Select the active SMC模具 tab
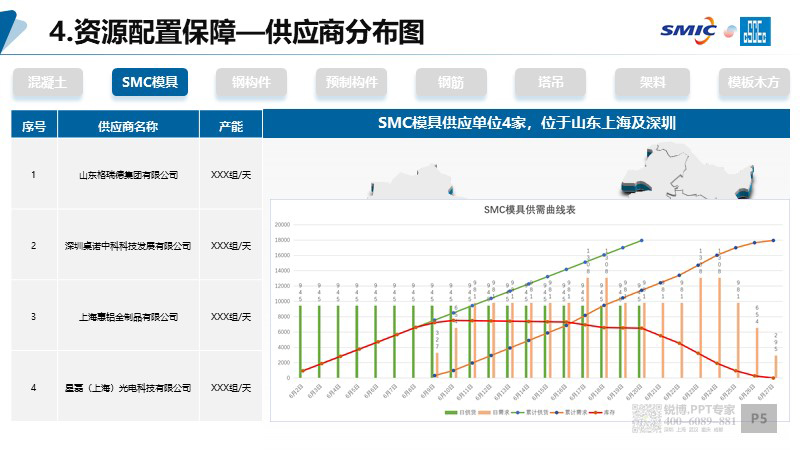This screenshot has height=450, width=800. pyautogui.click(x=150, y=82)
